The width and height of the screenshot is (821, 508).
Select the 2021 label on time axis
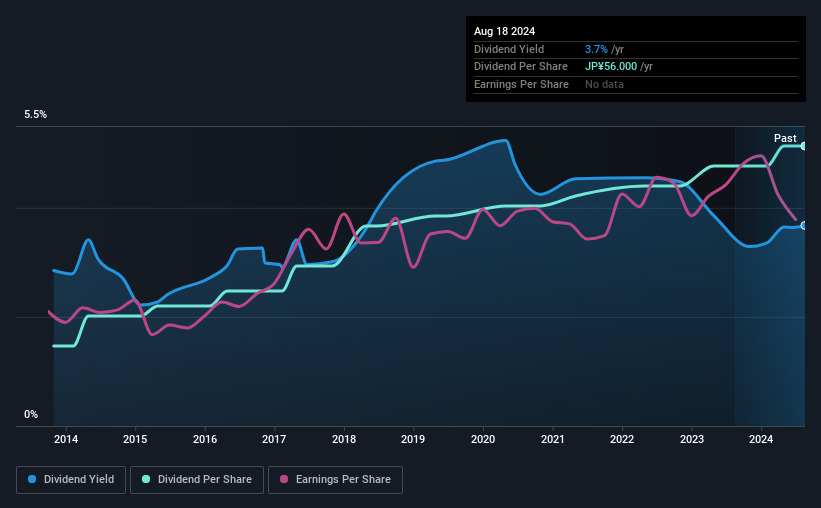click(552, 439)
